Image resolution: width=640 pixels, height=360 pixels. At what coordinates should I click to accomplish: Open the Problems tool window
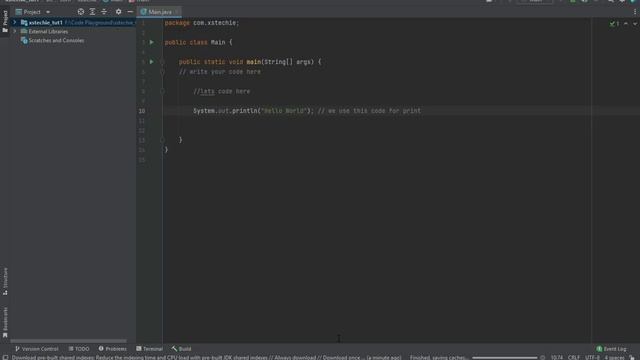click(112, 349)
